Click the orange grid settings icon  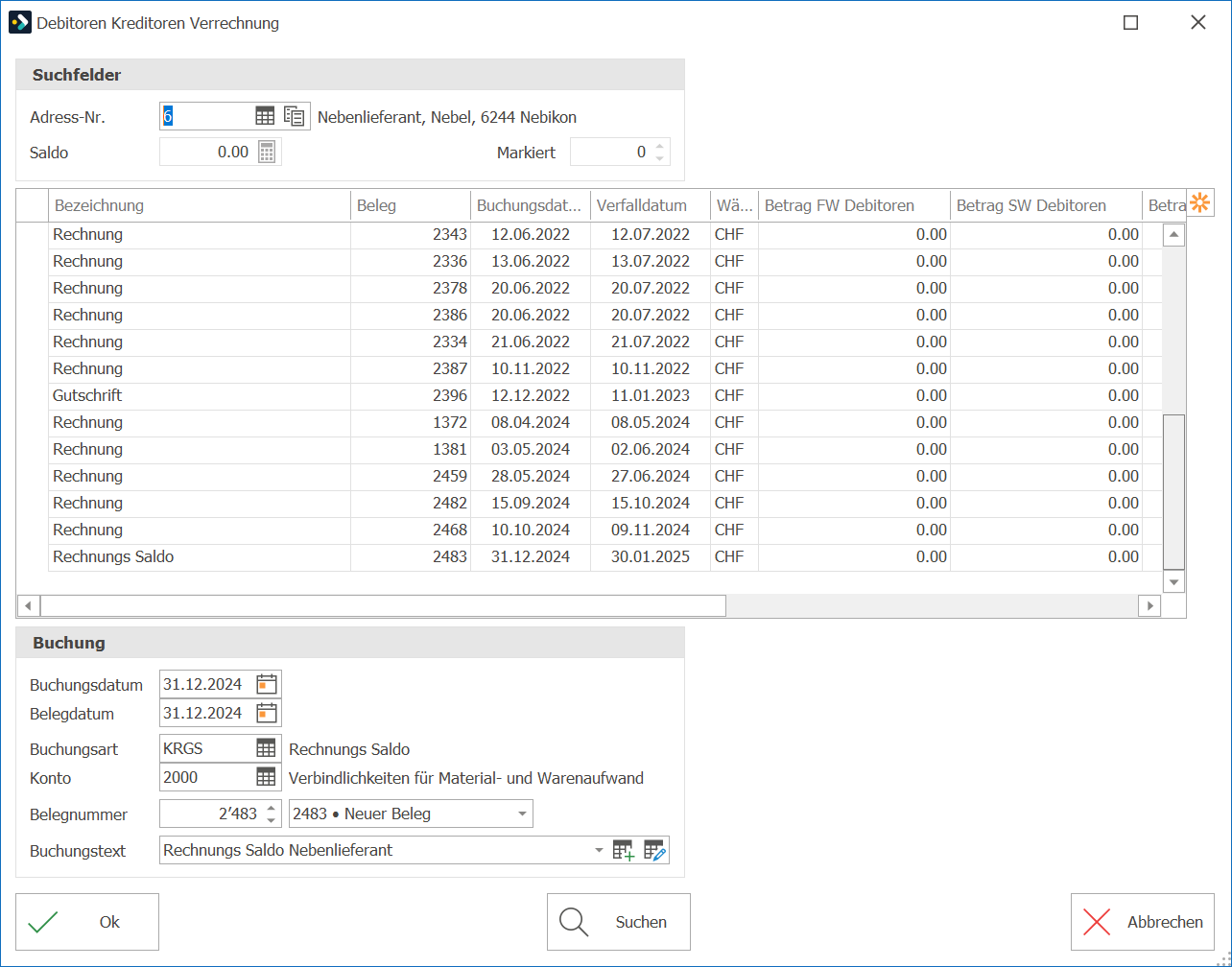point(1200,202)
